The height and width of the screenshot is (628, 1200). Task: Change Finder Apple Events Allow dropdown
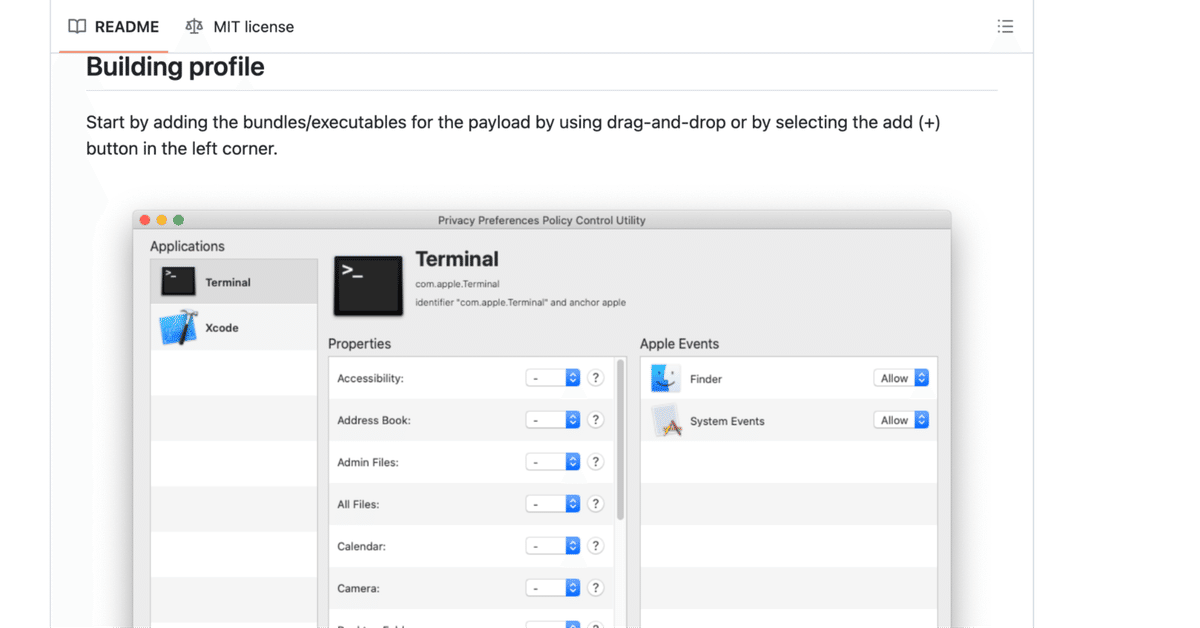901,378
